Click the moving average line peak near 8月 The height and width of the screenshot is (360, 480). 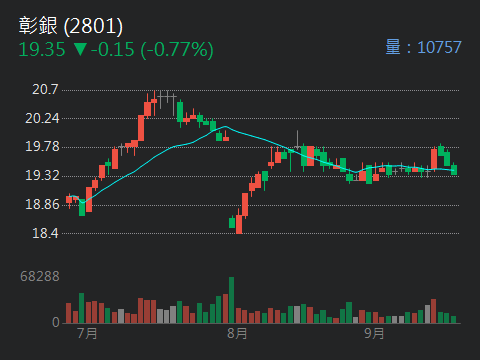[x=226, y=127]
